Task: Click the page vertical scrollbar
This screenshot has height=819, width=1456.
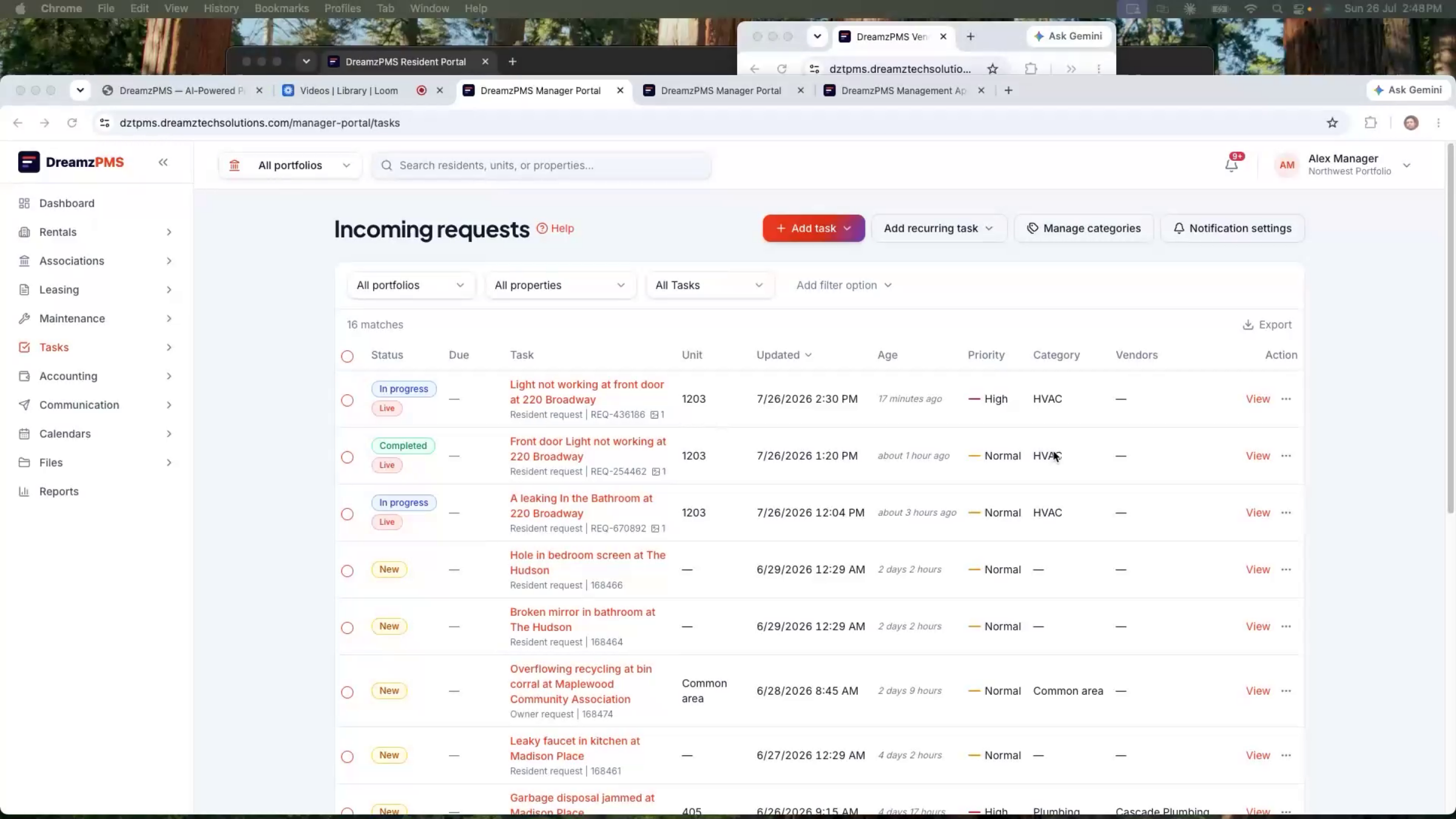Action: coord(1451,328)
